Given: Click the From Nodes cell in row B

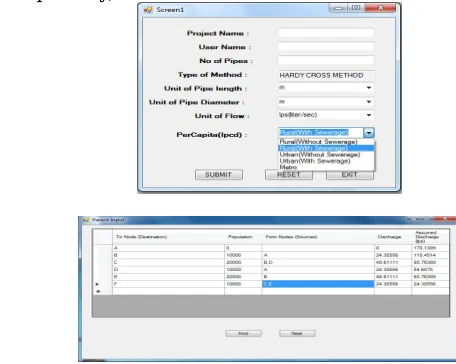Looking at the screenshot, I should point(318,255).
